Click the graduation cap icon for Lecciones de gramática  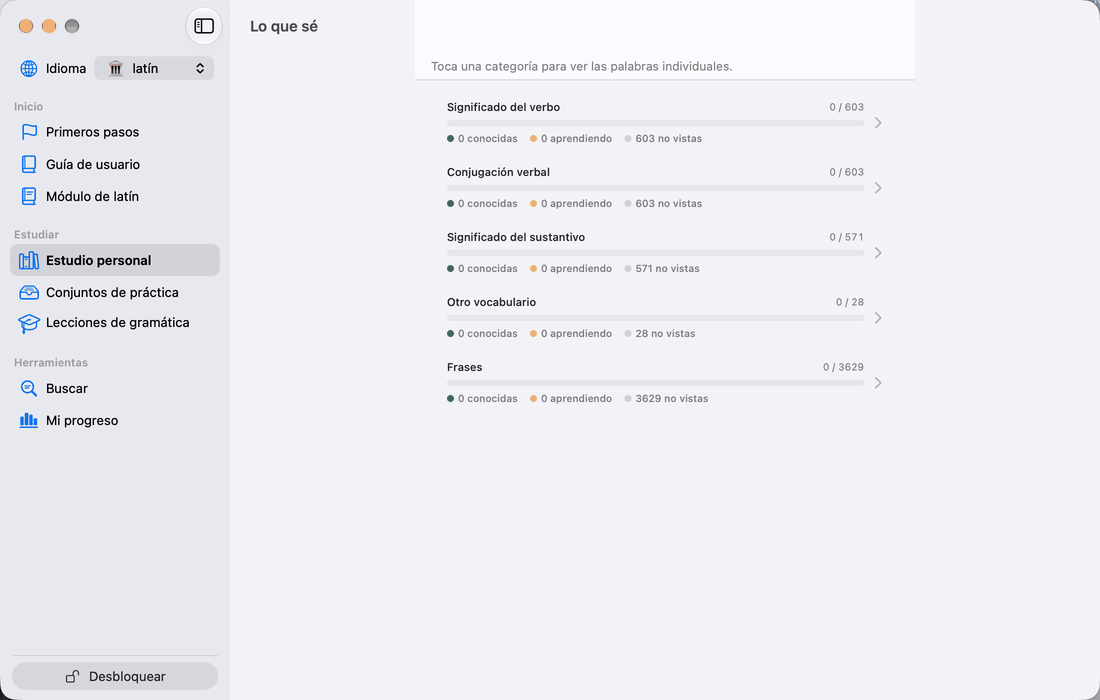(29, 323)
